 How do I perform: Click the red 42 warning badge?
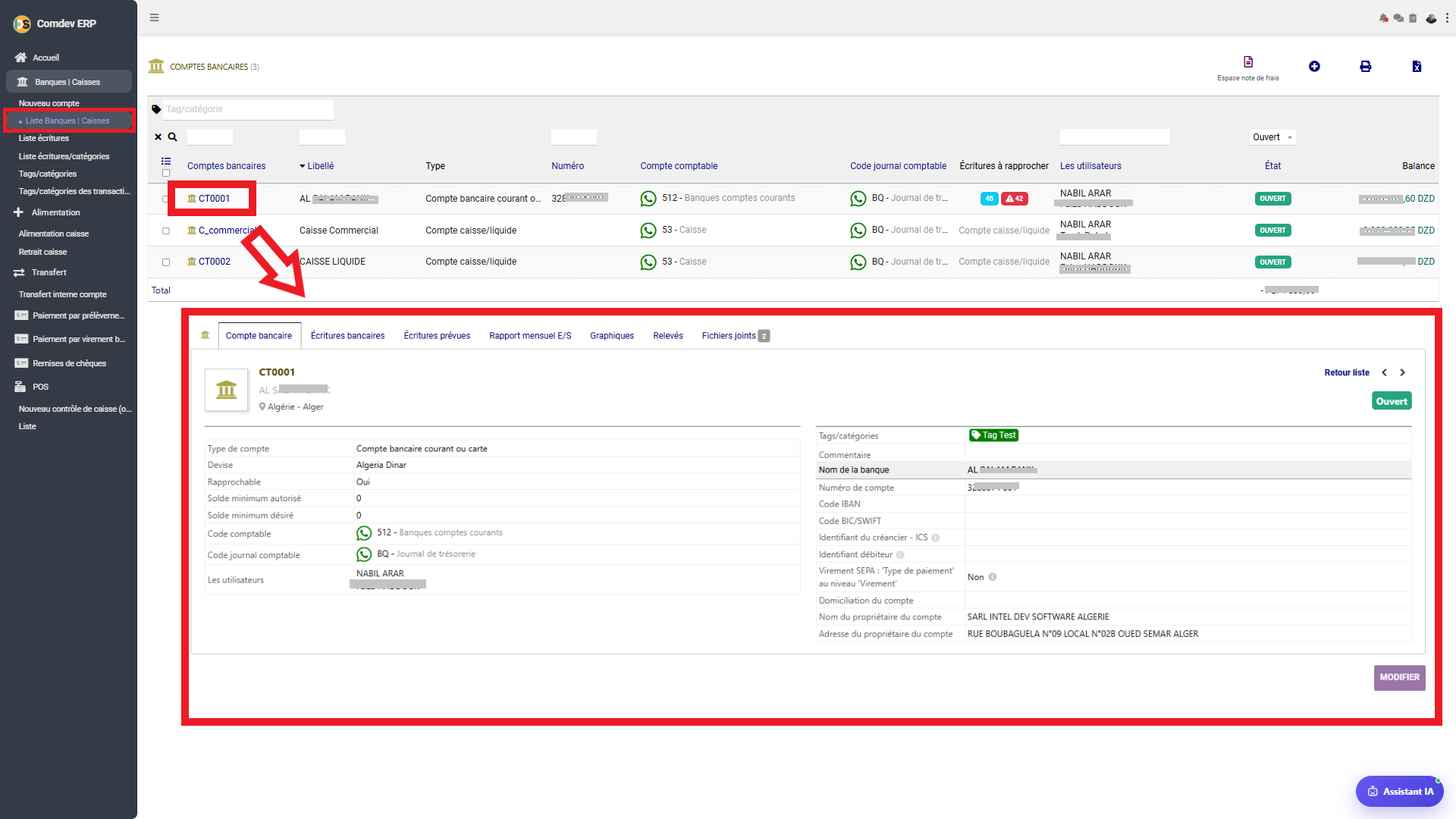click(x=1015, y=199)
